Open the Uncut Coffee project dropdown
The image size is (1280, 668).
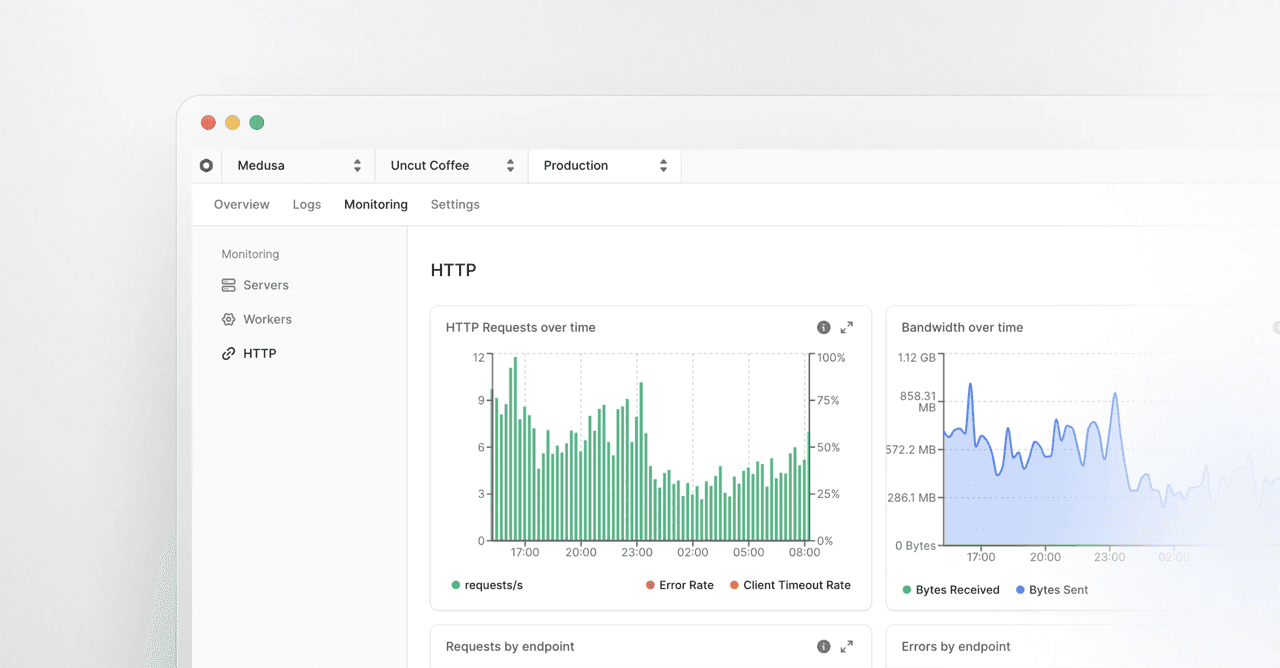(451, 166)
